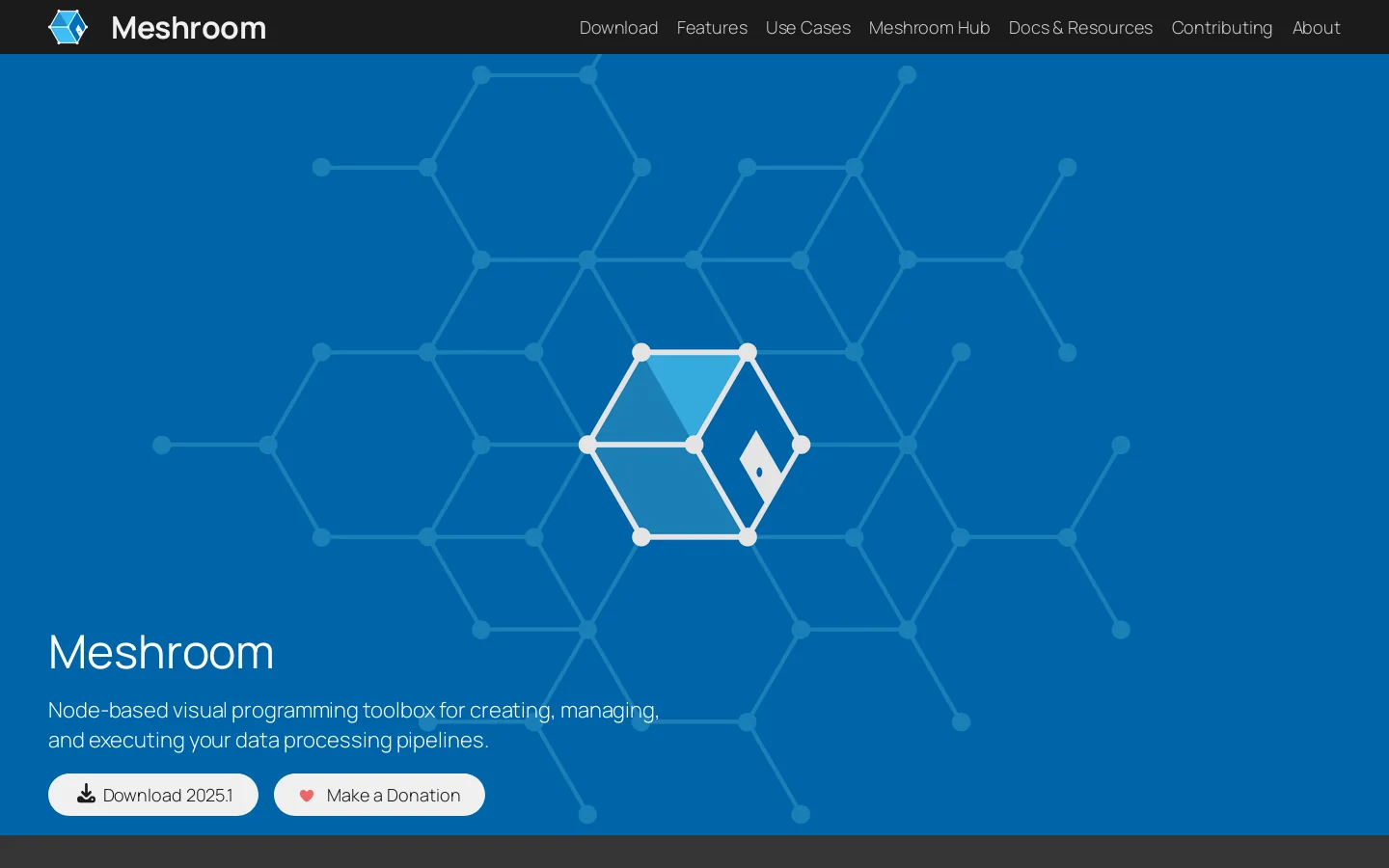This screenshot has height=868, width=1389.
Task: Click the Make a Donation button
Action: tap(379, 795)
